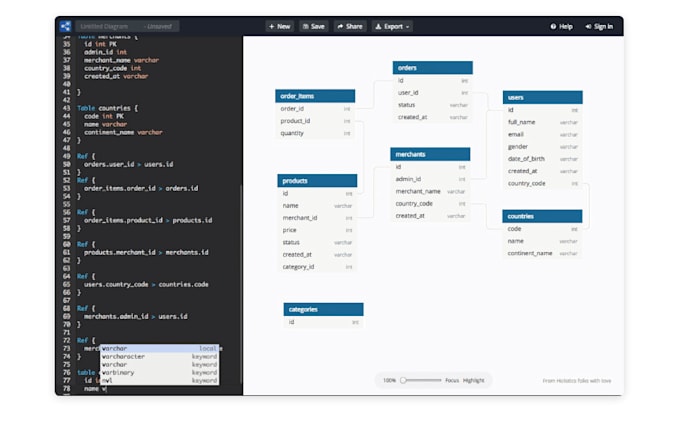
Task: Select the countries table header
Action: click(542, 216)
